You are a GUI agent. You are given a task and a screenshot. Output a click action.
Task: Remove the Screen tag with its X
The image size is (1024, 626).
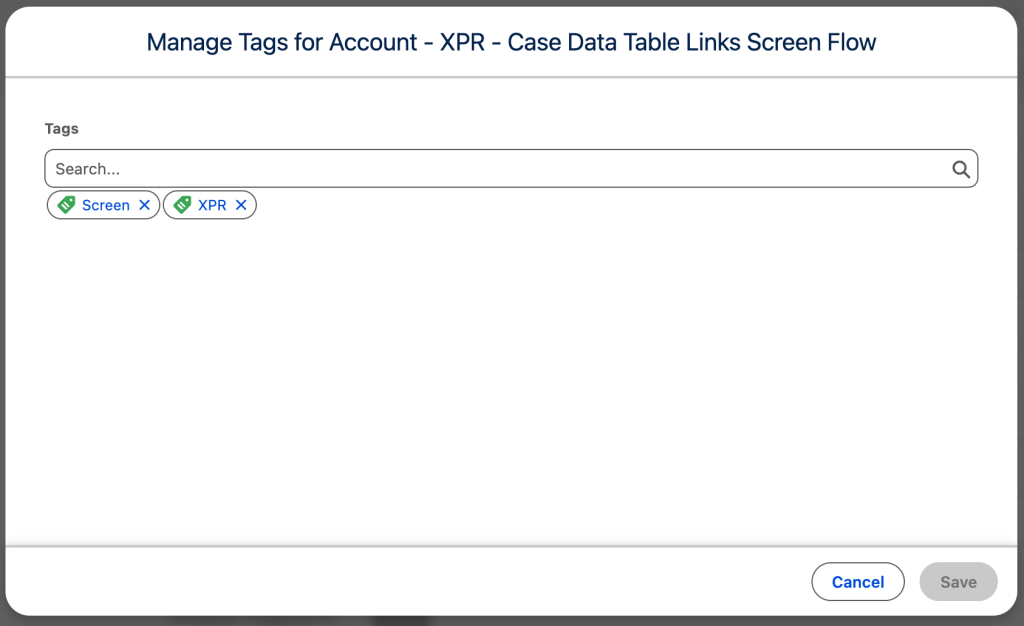click(x=144, y=205)
